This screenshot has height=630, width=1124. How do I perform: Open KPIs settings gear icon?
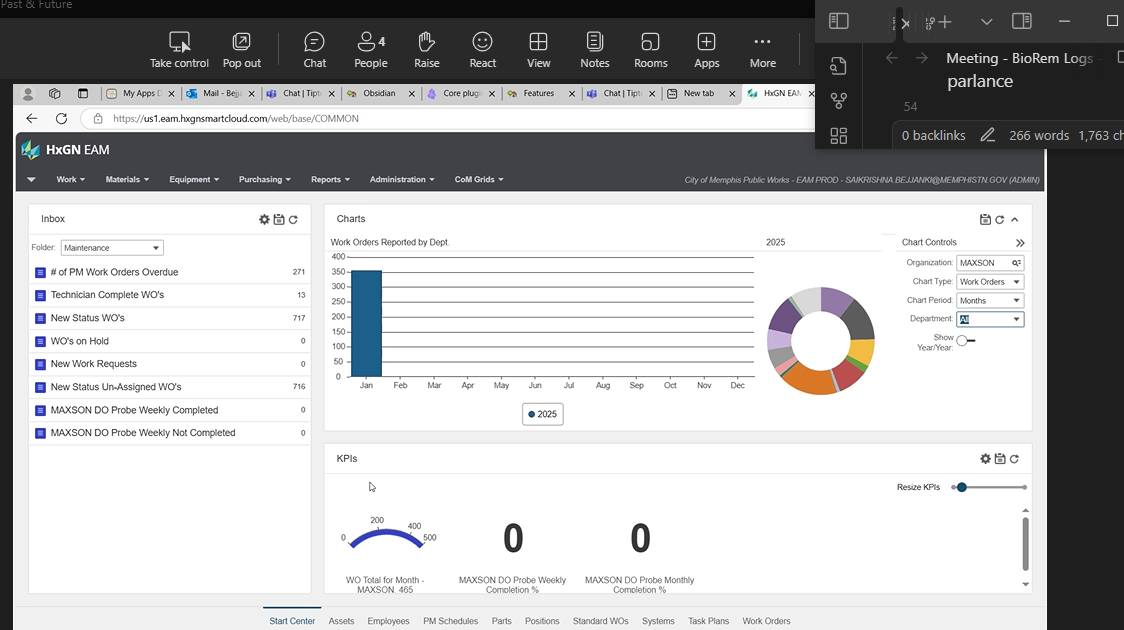985,459
